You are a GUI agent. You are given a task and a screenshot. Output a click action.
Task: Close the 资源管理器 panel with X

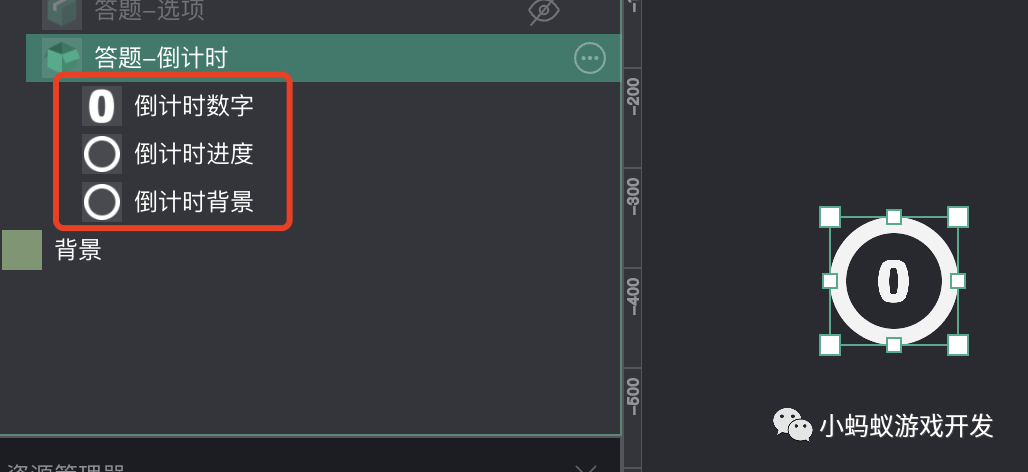pyautogui.click(x=585, y=469)
